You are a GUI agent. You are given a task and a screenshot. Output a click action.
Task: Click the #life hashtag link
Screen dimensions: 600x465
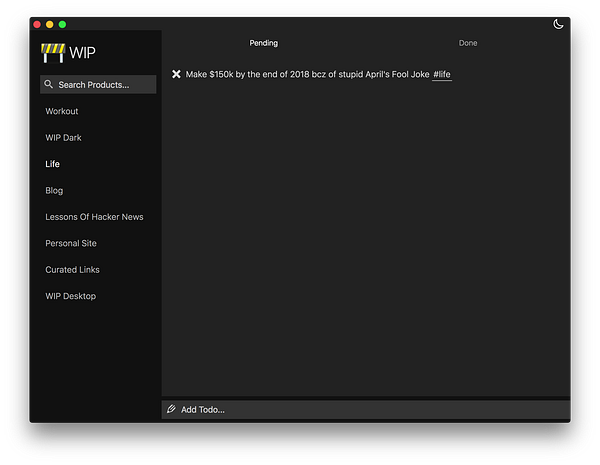(442, 74)
